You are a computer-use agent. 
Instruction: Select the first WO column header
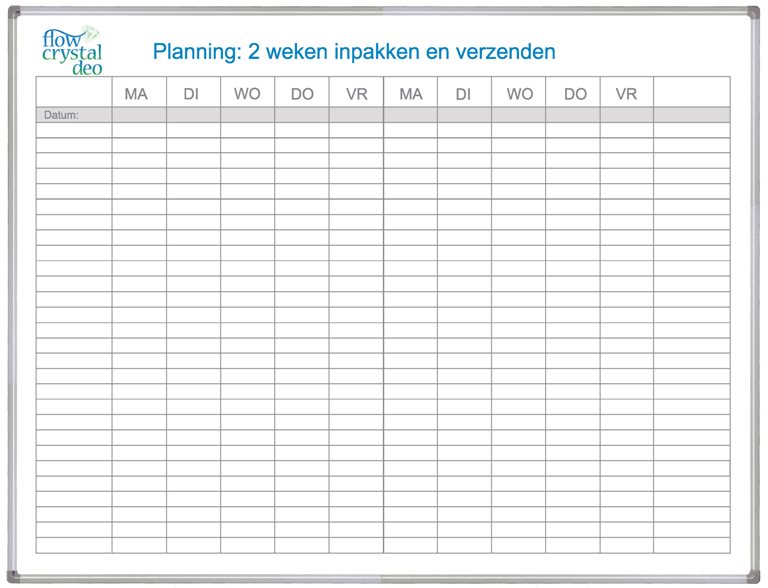(x=247, y=94)
